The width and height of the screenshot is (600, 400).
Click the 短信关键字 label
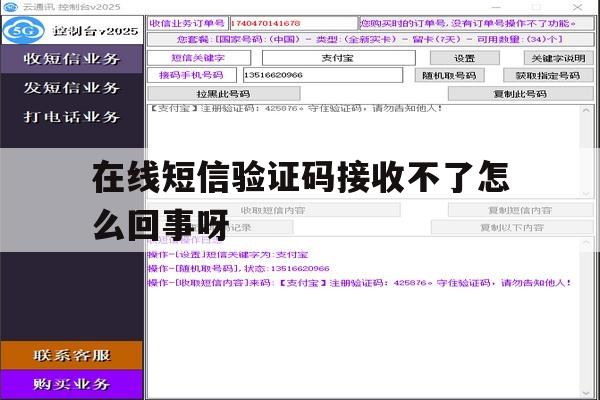pyautogui.click(x=198, y=58)
